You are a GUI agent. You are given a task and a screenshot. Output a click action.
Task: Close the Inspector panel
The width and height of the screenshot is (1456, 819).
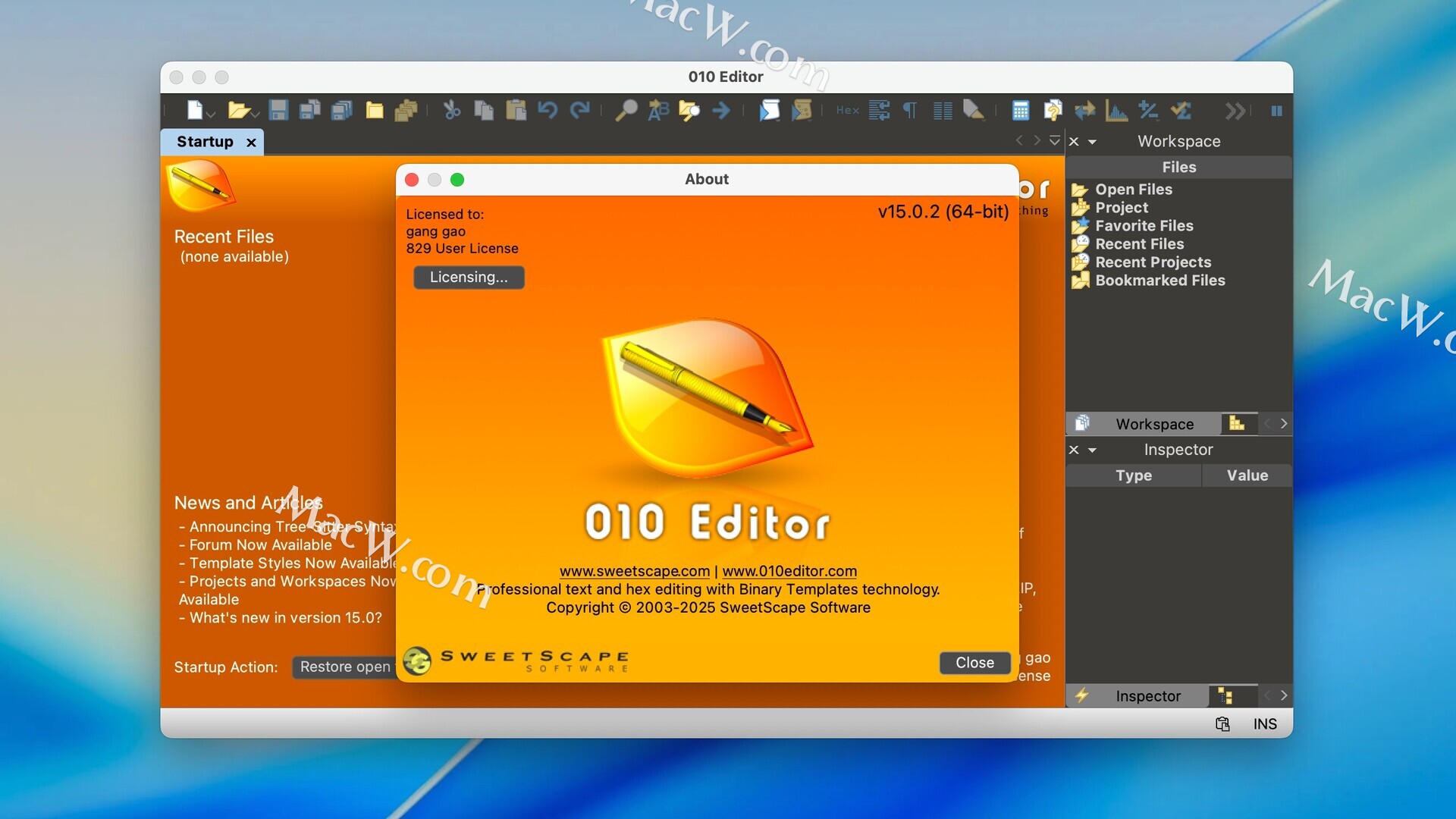click(1074, 450)
